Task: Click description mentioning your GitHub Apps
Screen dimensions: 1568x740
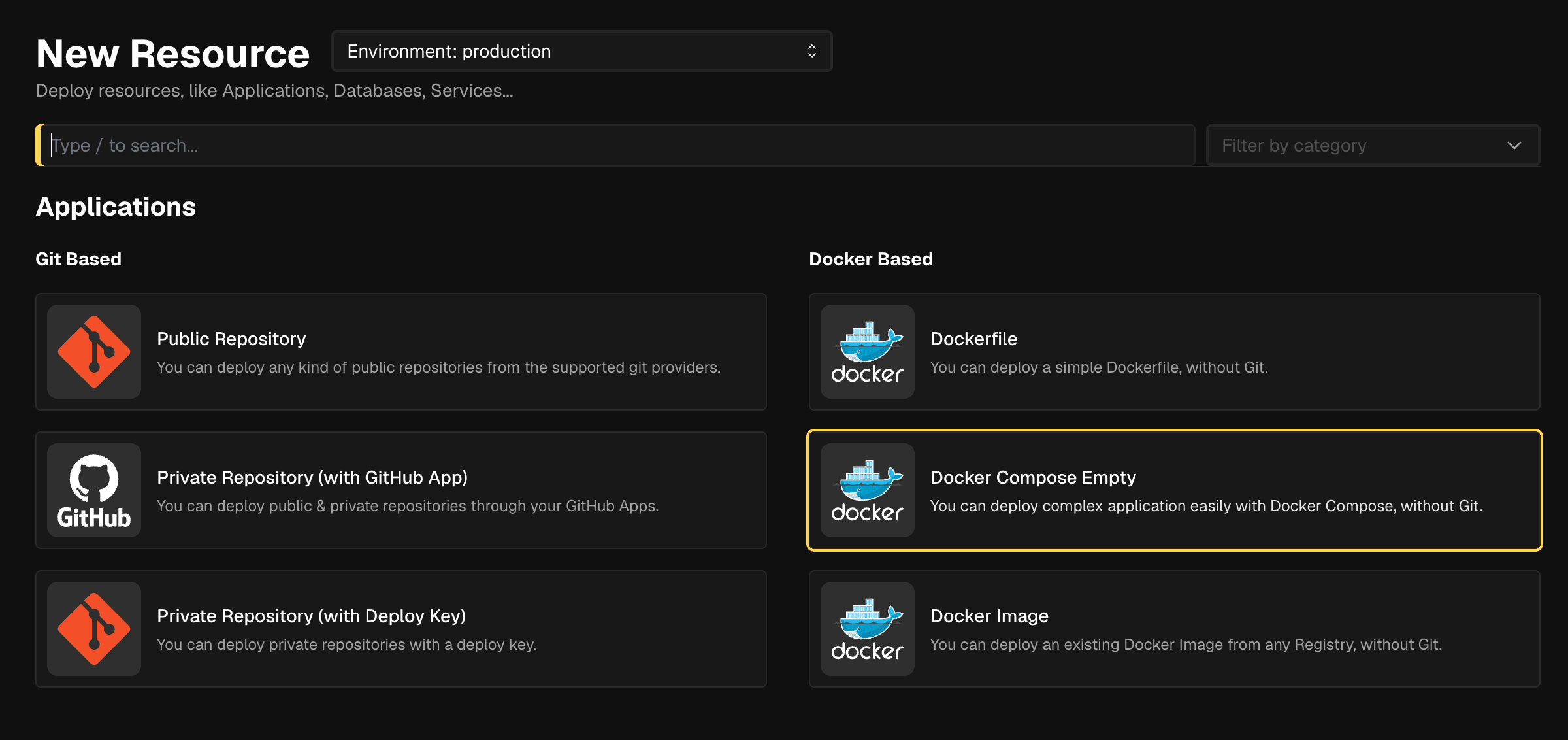Action: 408,506
